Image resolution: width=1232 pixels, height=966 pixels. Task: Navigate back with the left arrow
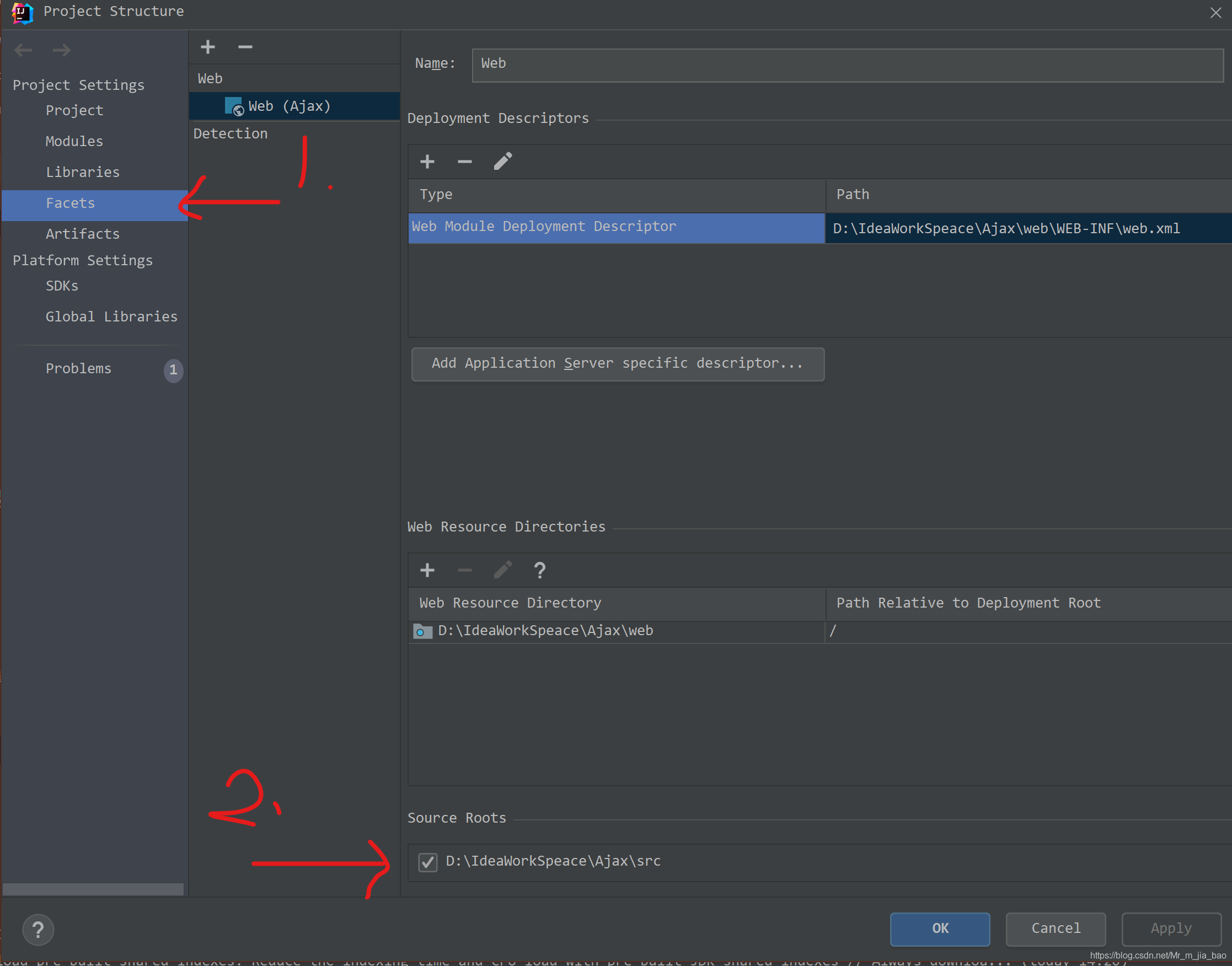click(23, 50)
